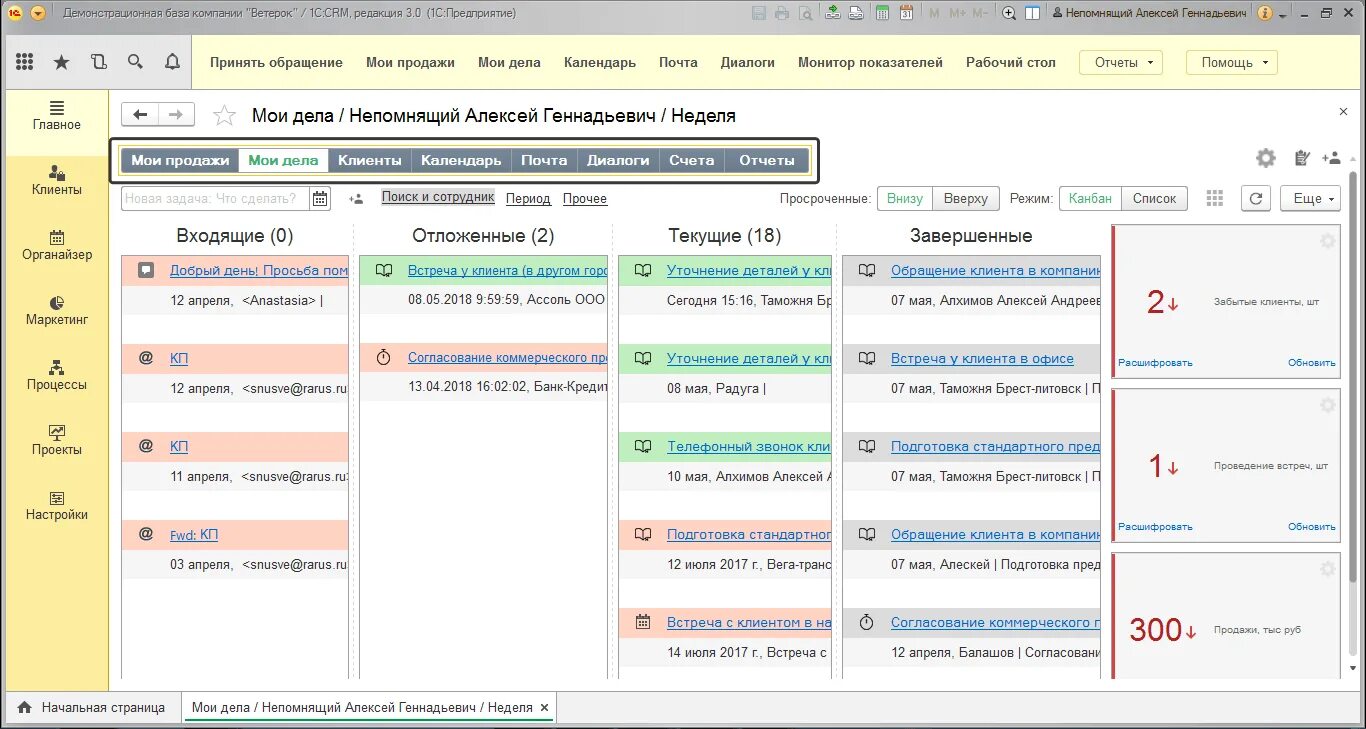Go back with the left arrow button
The height and width of the screenshot is (729, 1366).
coord(140,114)
